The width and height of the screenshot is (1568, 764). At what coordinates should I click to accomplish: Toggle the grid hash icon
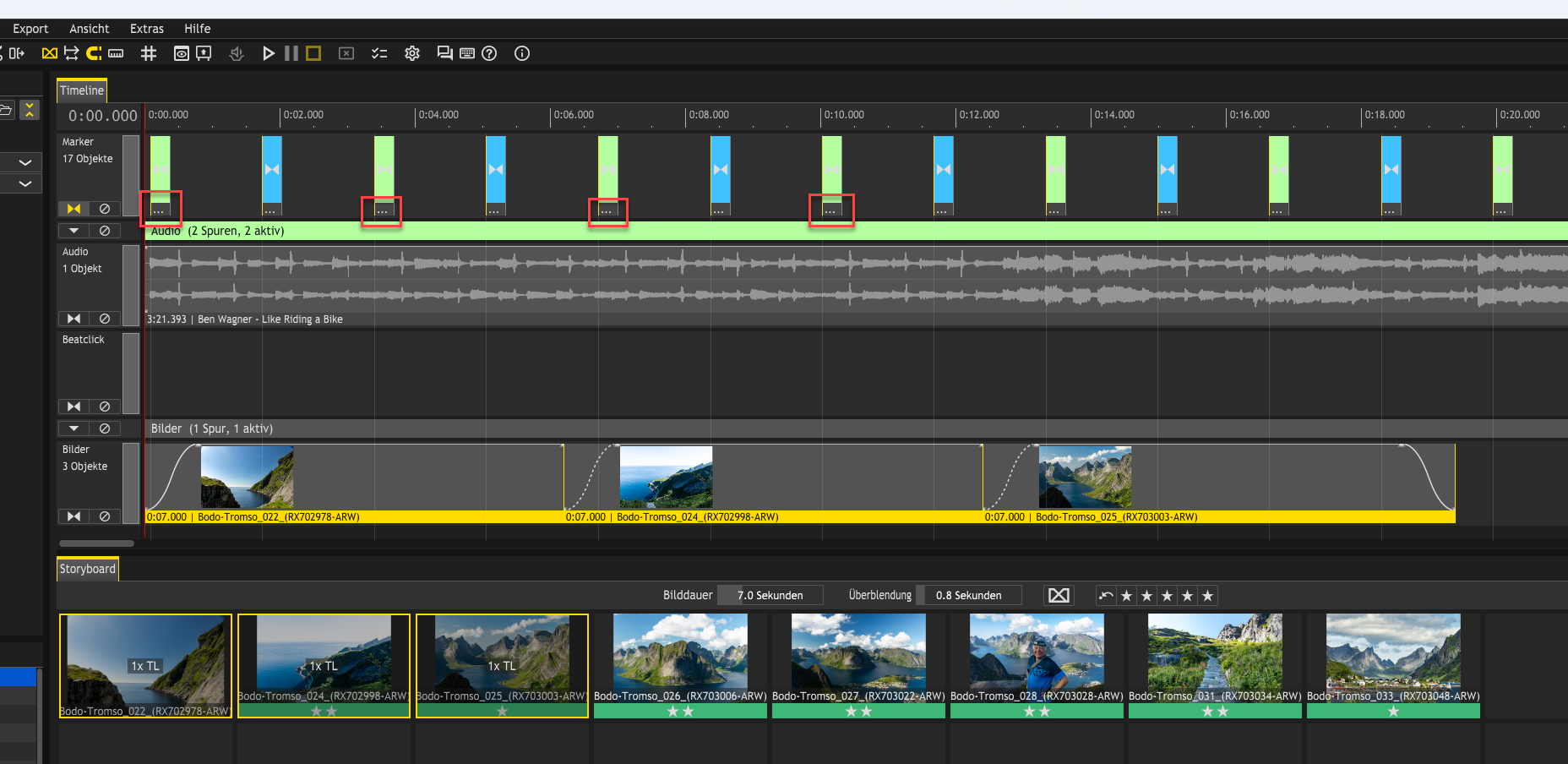149,53
